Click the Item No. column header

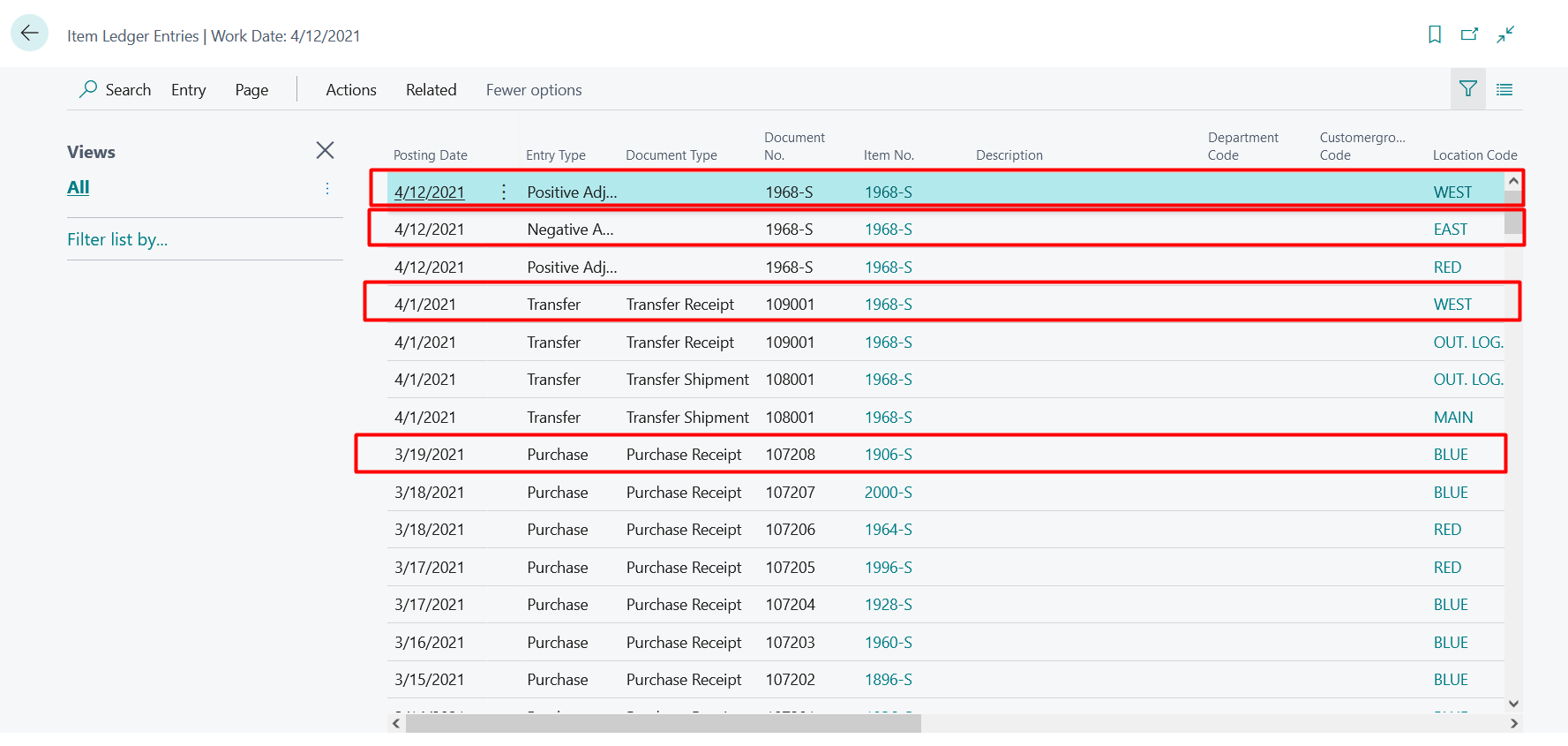[x=889, y=154]
